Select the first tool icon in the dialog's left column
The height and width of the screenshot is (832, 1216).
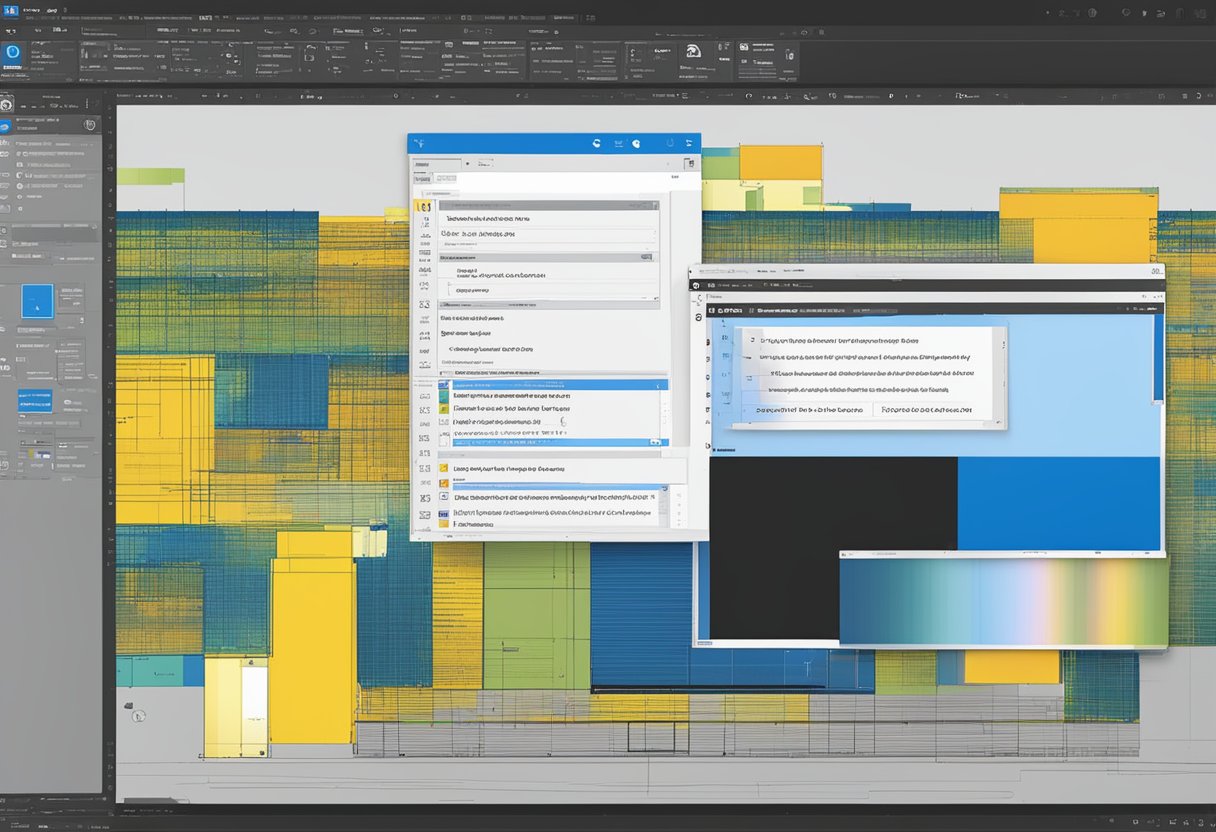(x=424, y=205)
